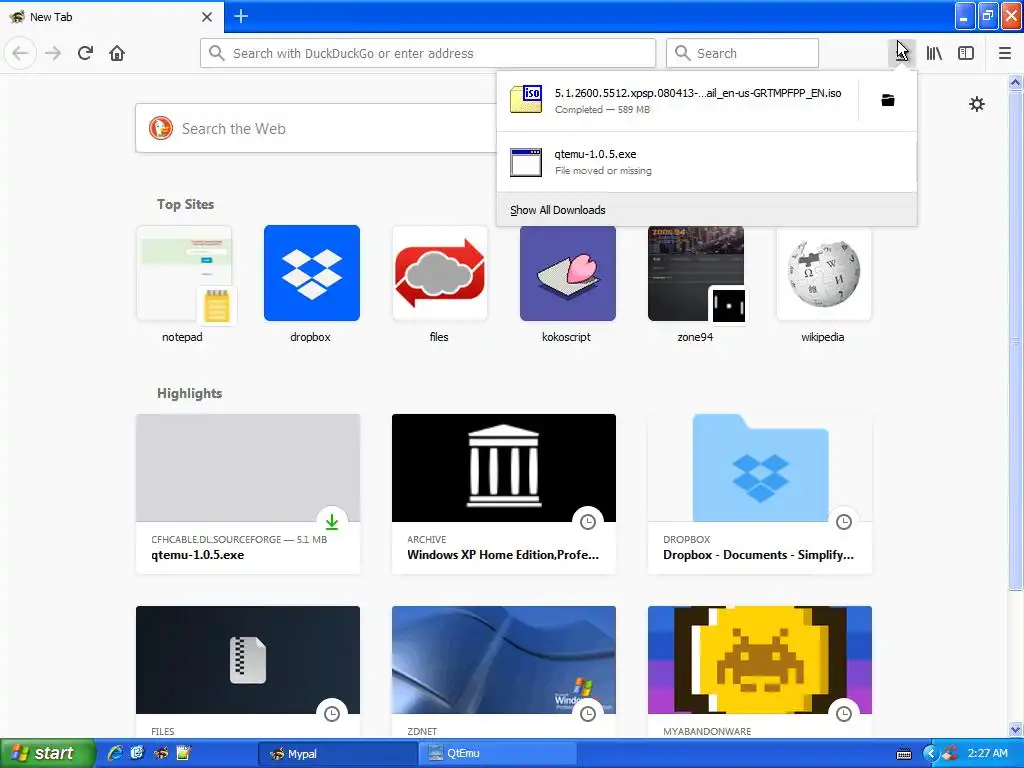1024x768 pixels.
Task: Click the Highlights section heading
Action: point(189,393)
